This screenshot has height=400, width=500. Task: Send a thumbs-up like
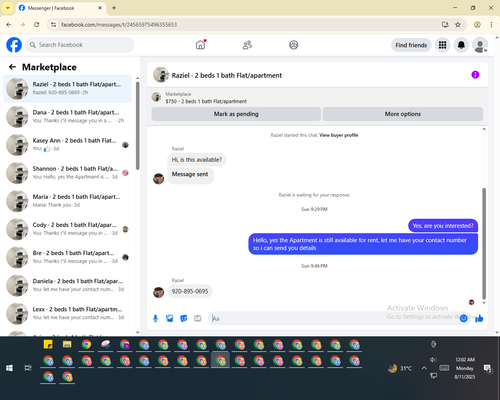pyautogui.click(x=479, y=319)
